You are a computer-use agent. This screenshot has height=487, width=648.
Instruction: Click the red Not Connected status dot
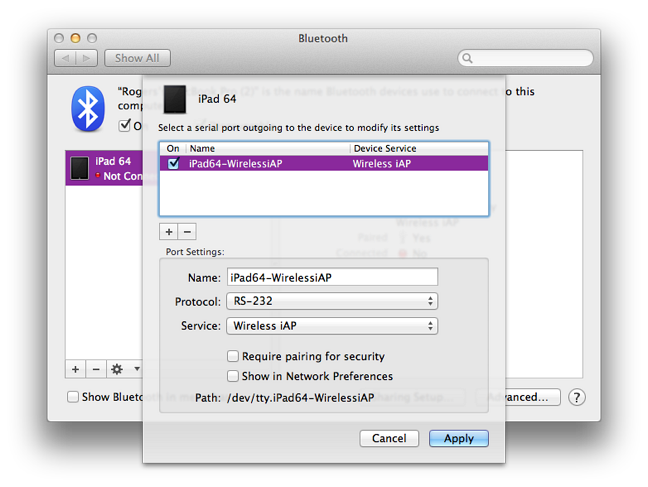click(x=98, y=176)
